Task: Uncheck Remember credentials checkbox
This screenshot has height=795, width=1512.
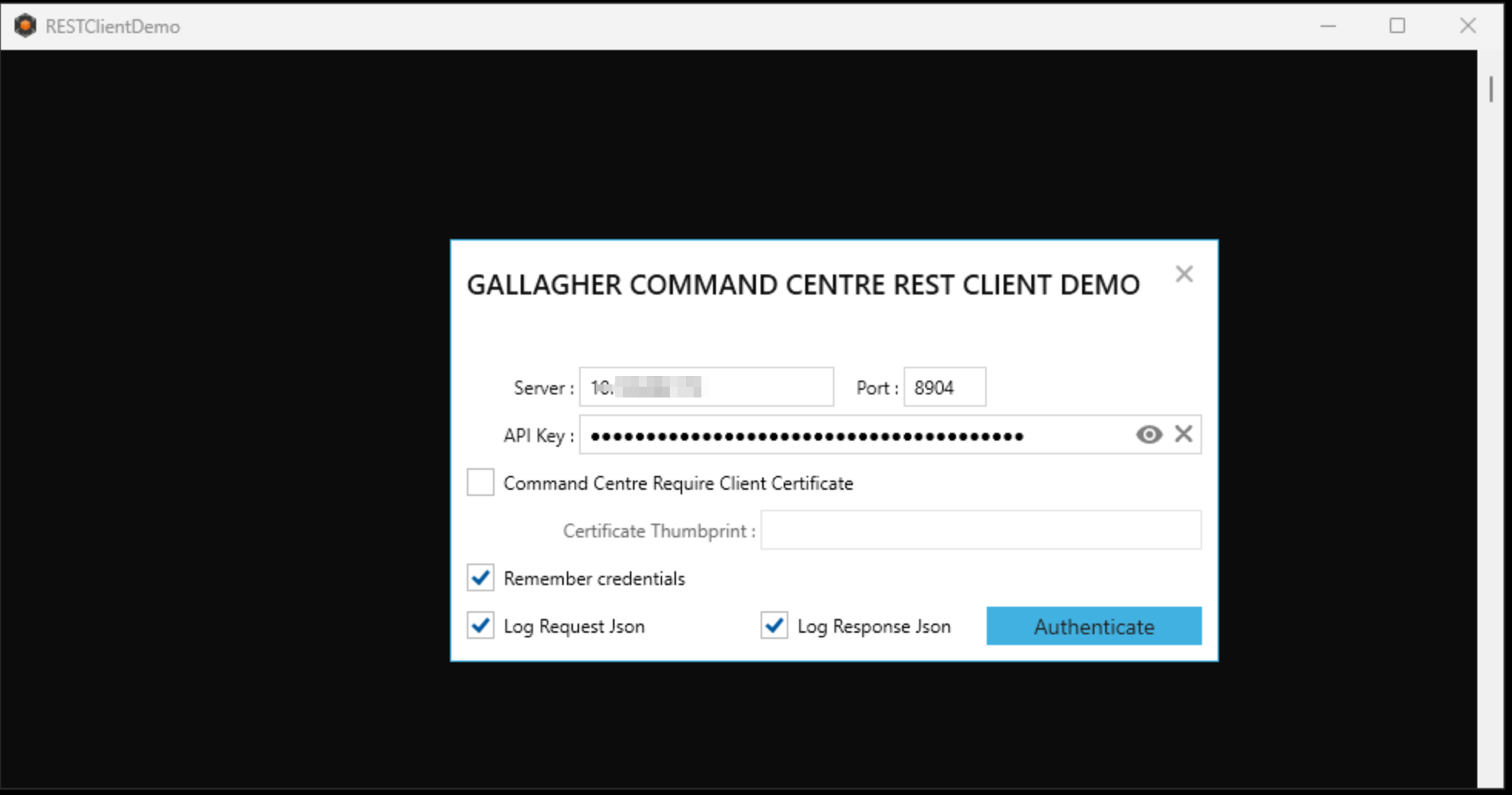Action: [481, 578]
